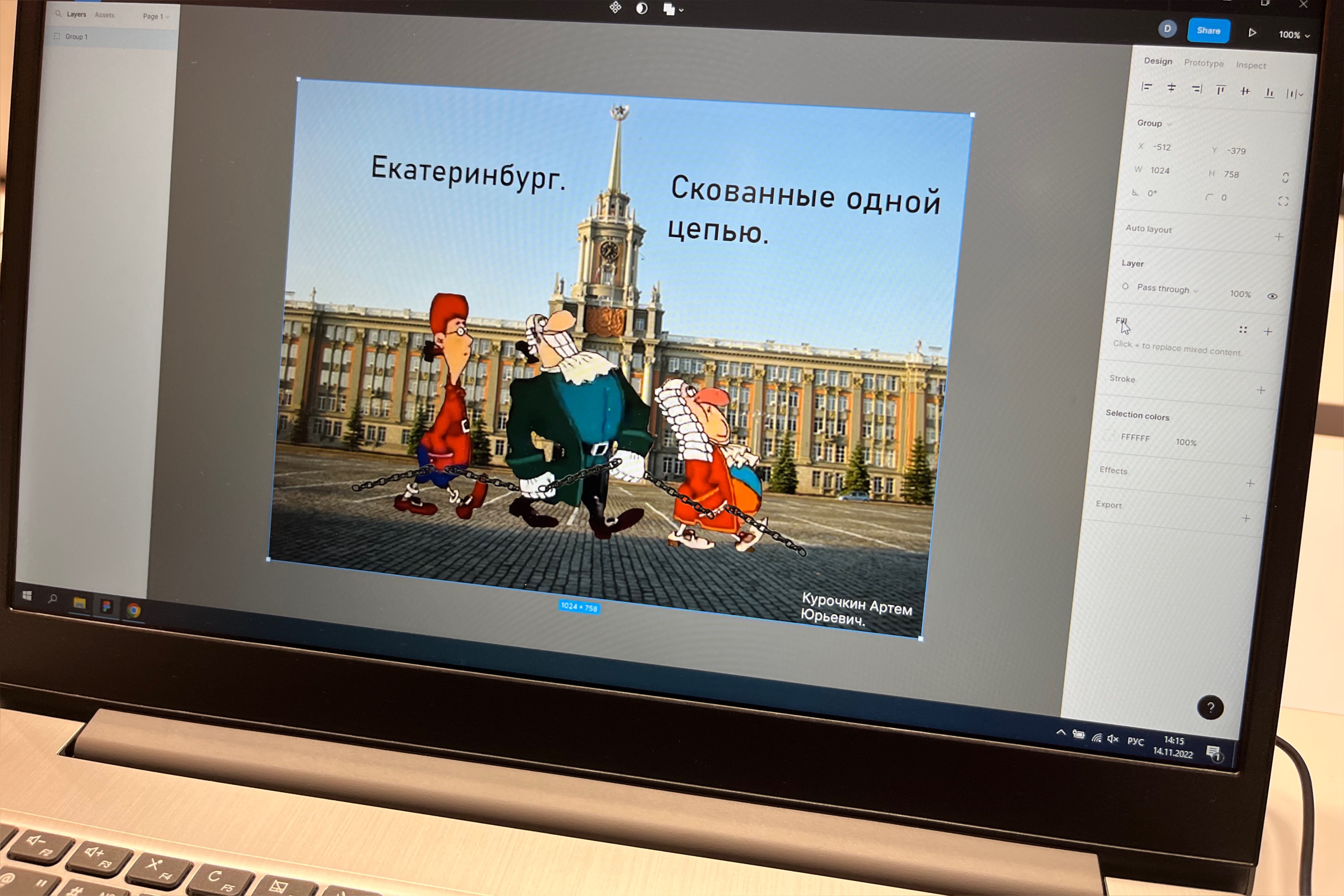Click the Present play button
Image resolution: width=1344 pixels, height=896 pixels.
[x=1252, y=33]
